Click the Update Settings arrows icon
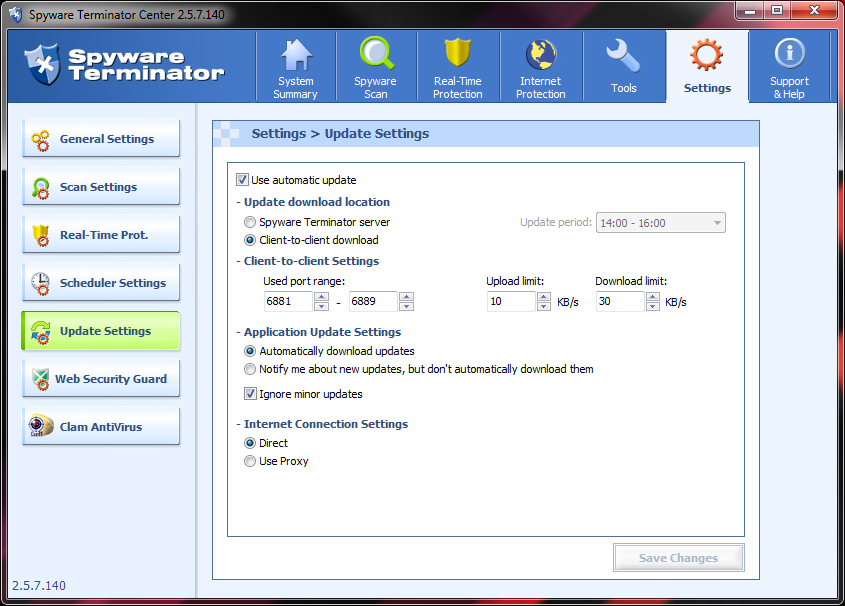The height and width of the screenshot is (606, 845). tap(40, 332)
